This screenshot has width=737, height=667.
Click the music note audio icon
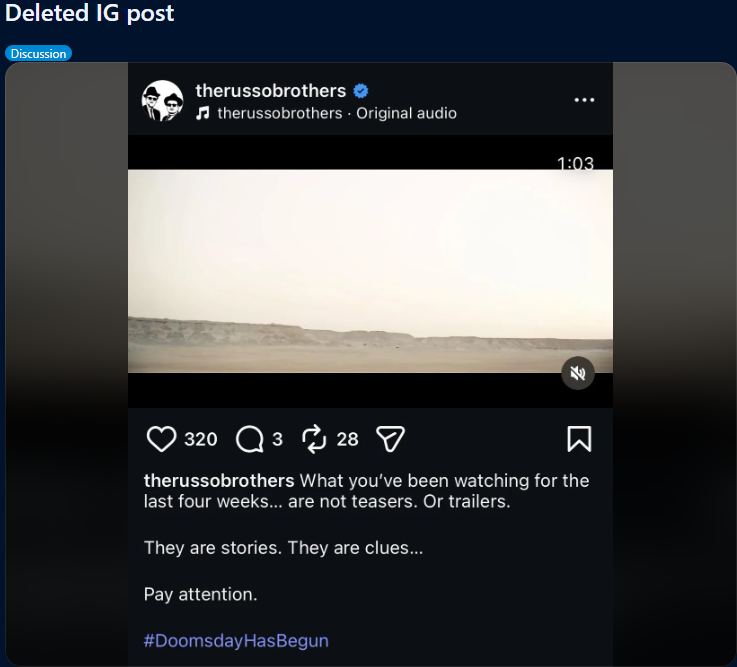(203, 113)
